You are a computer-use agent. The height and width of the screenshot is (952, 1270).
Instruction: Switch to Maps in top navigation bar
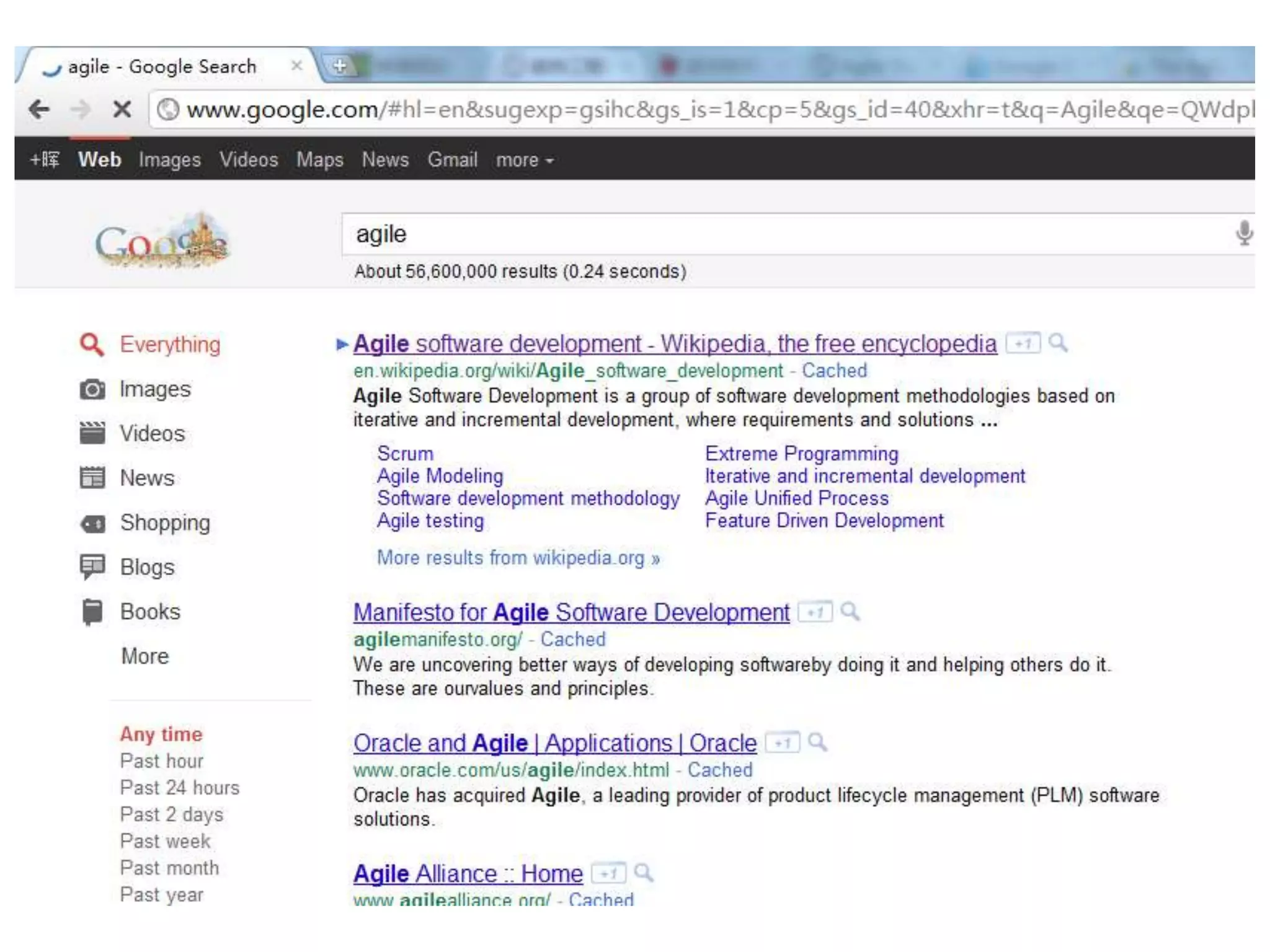coord(319,160)
